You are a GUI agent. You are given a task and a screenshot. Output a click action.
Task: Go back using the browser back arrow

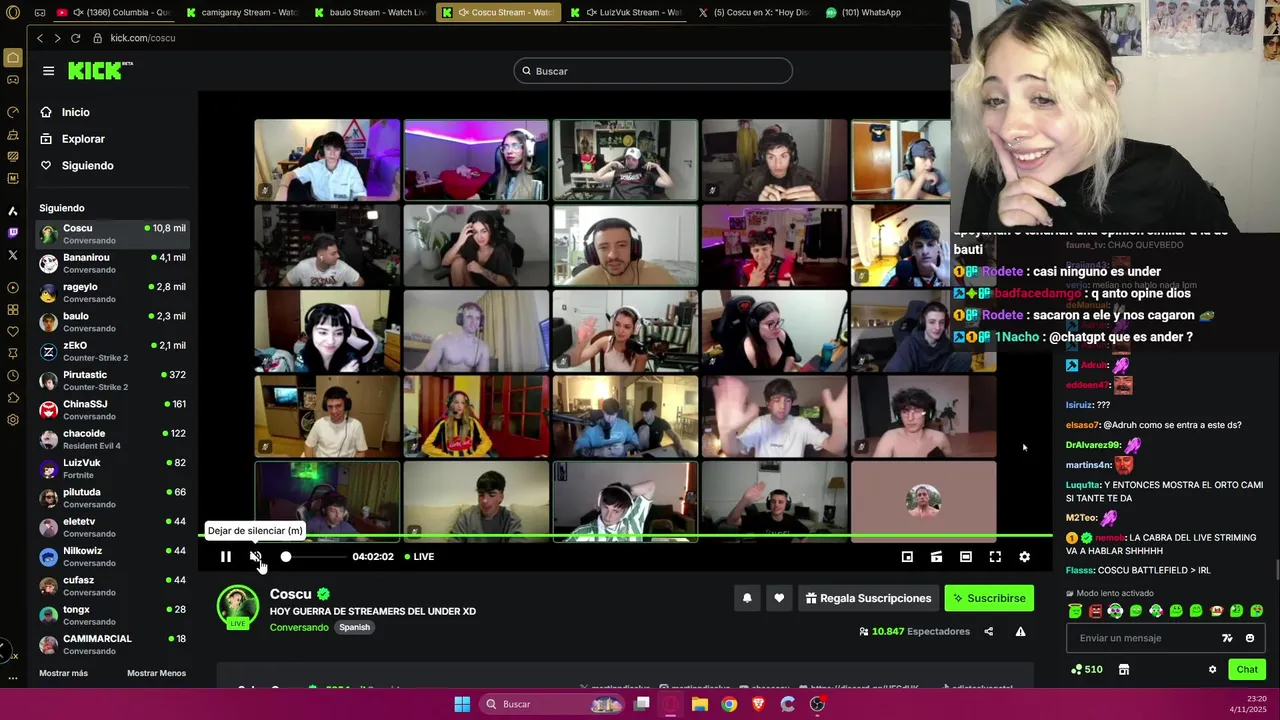coord(40,38)
